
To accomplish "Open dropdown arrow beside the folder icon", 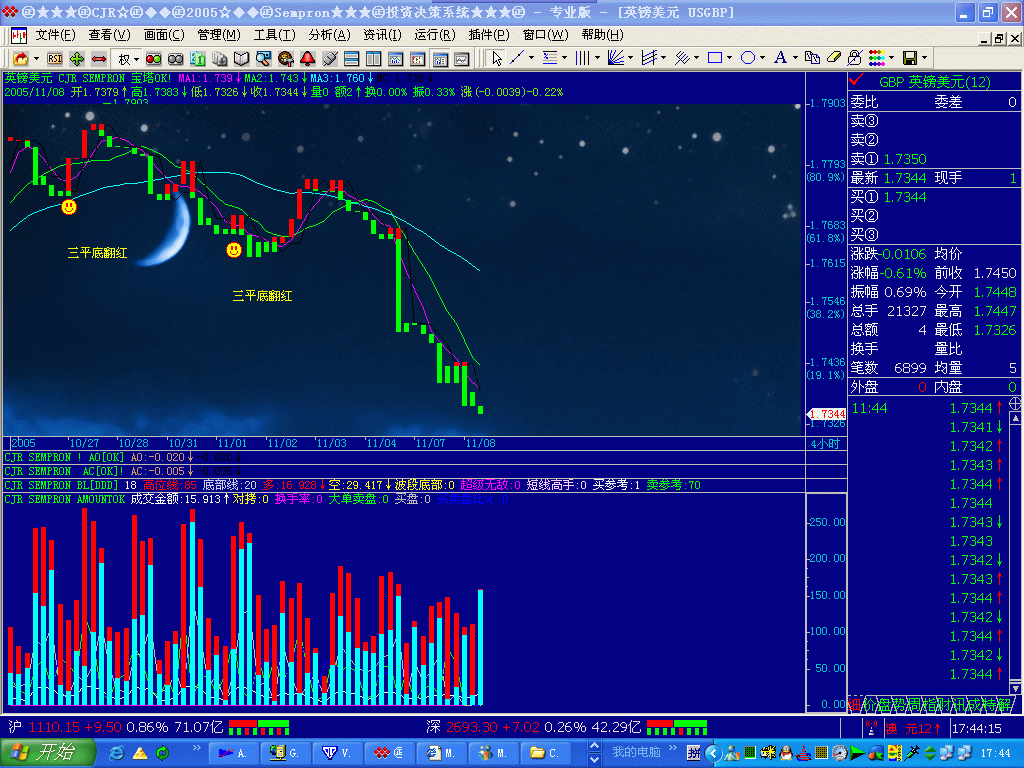I will pos(36,59).
